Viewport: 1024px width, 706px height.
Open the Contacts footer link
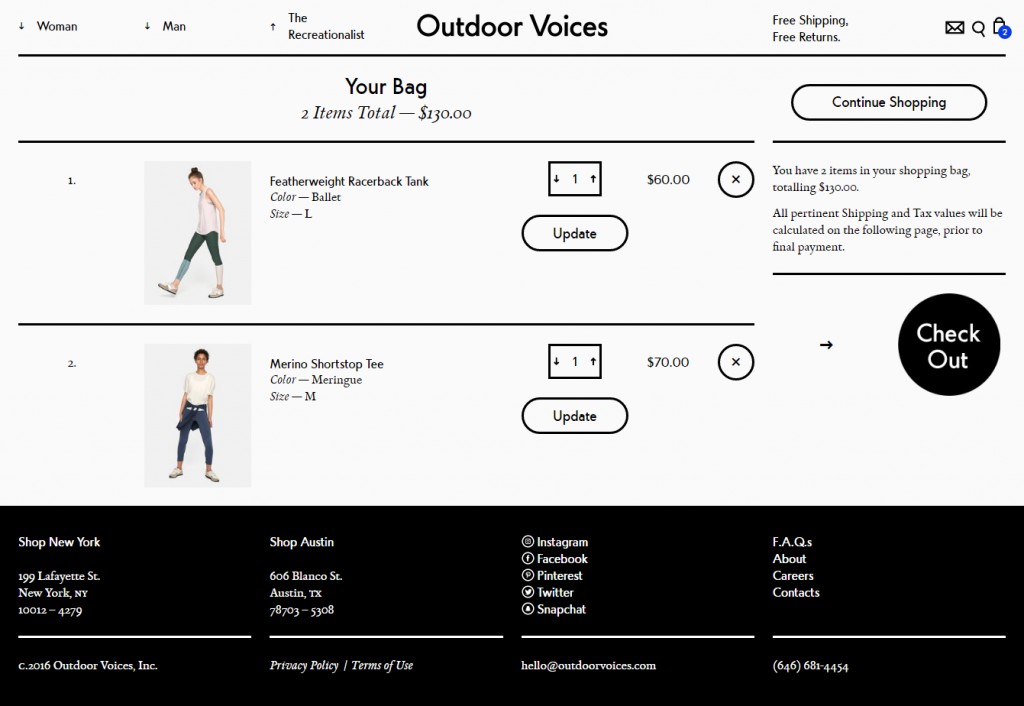tap(795, 592)
